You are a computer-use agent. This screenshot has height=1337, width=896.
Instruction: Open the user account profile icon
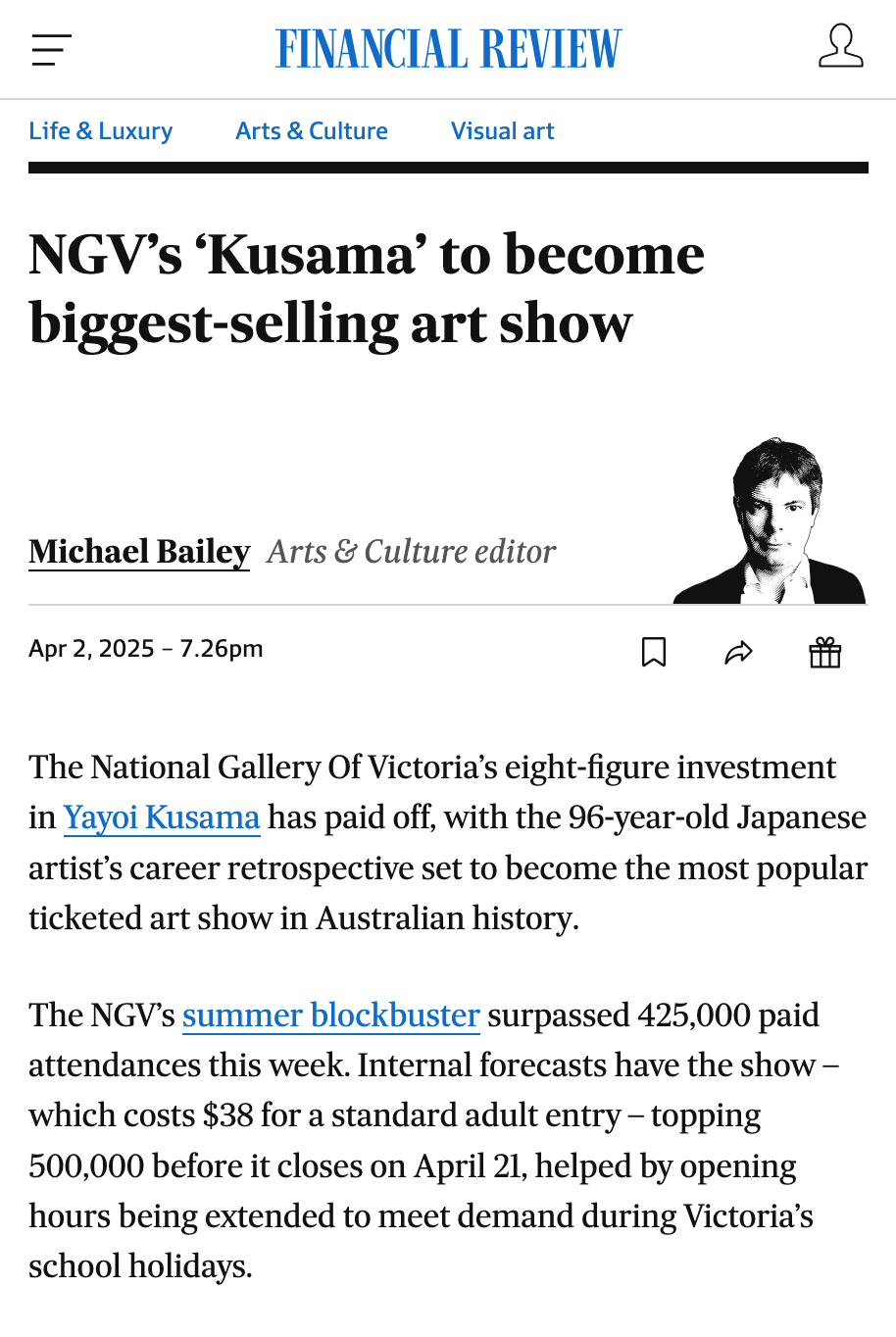pos(840,47)
